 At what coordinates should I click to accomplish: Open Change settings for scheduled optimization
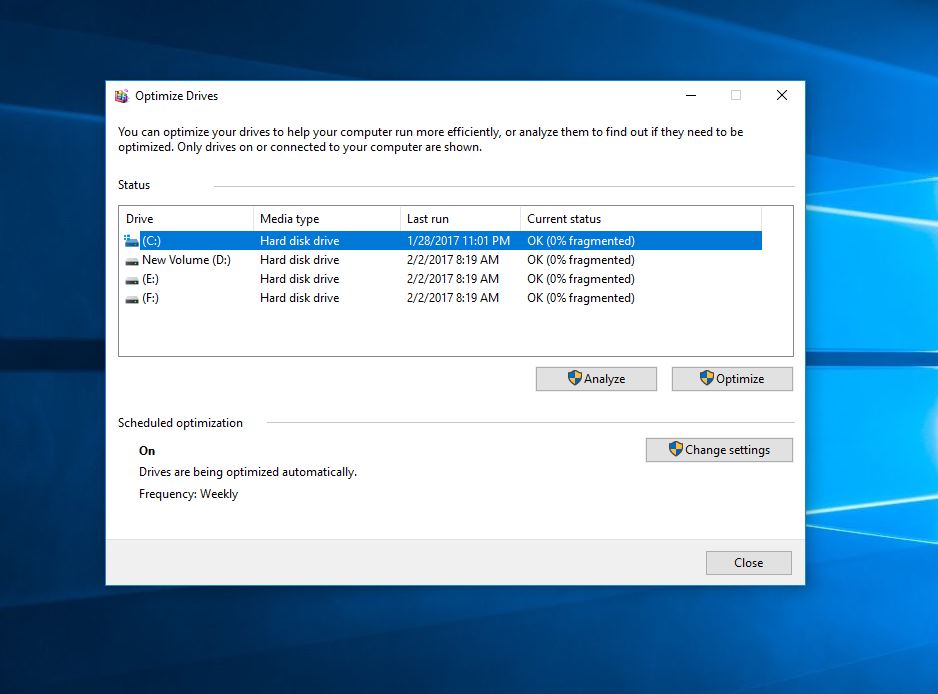pyautogui.click(x=719, y=450)
